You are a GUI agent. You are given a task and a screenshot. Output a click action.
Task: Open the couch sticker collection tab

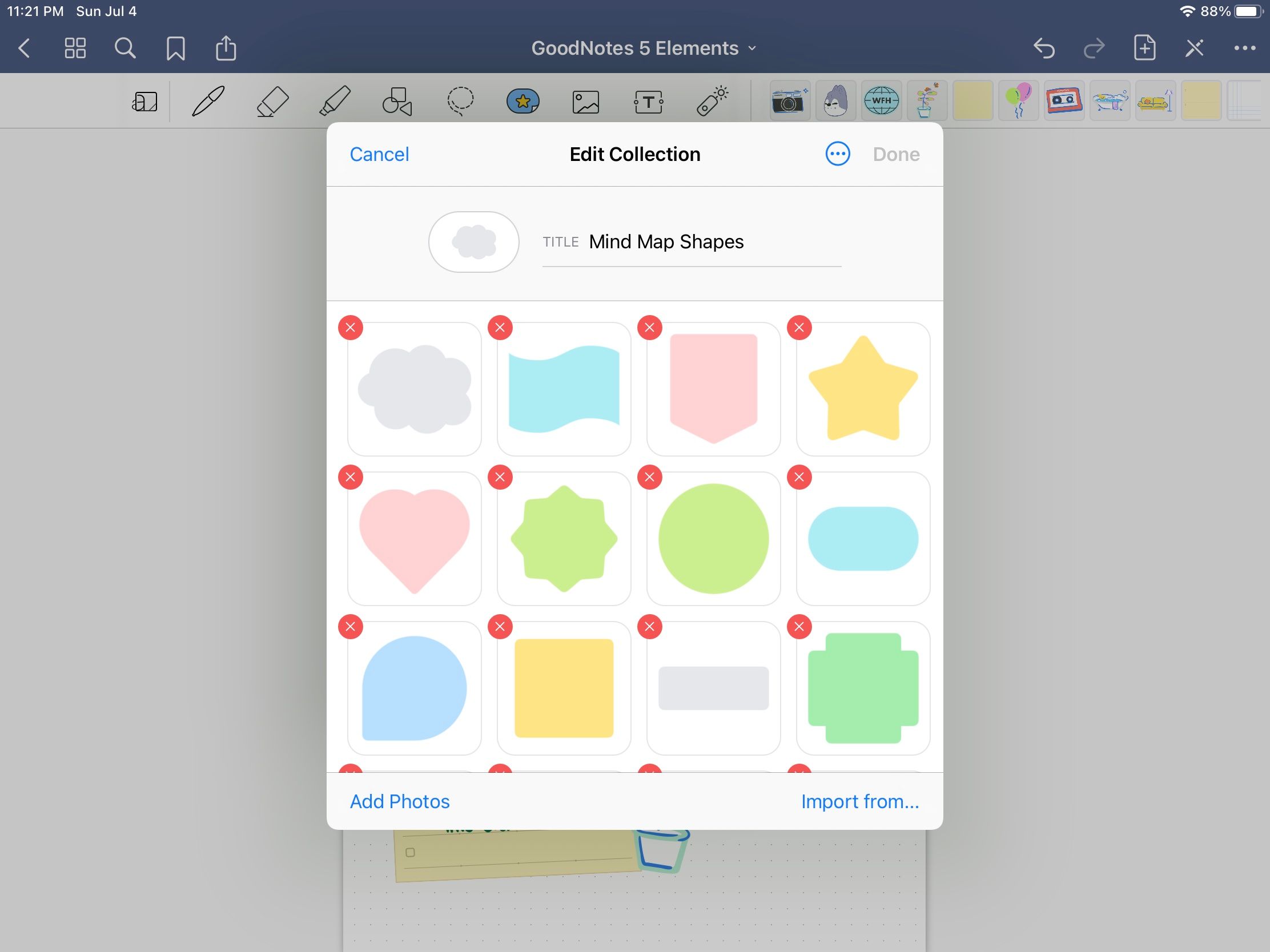click(x=1156, y=100)
